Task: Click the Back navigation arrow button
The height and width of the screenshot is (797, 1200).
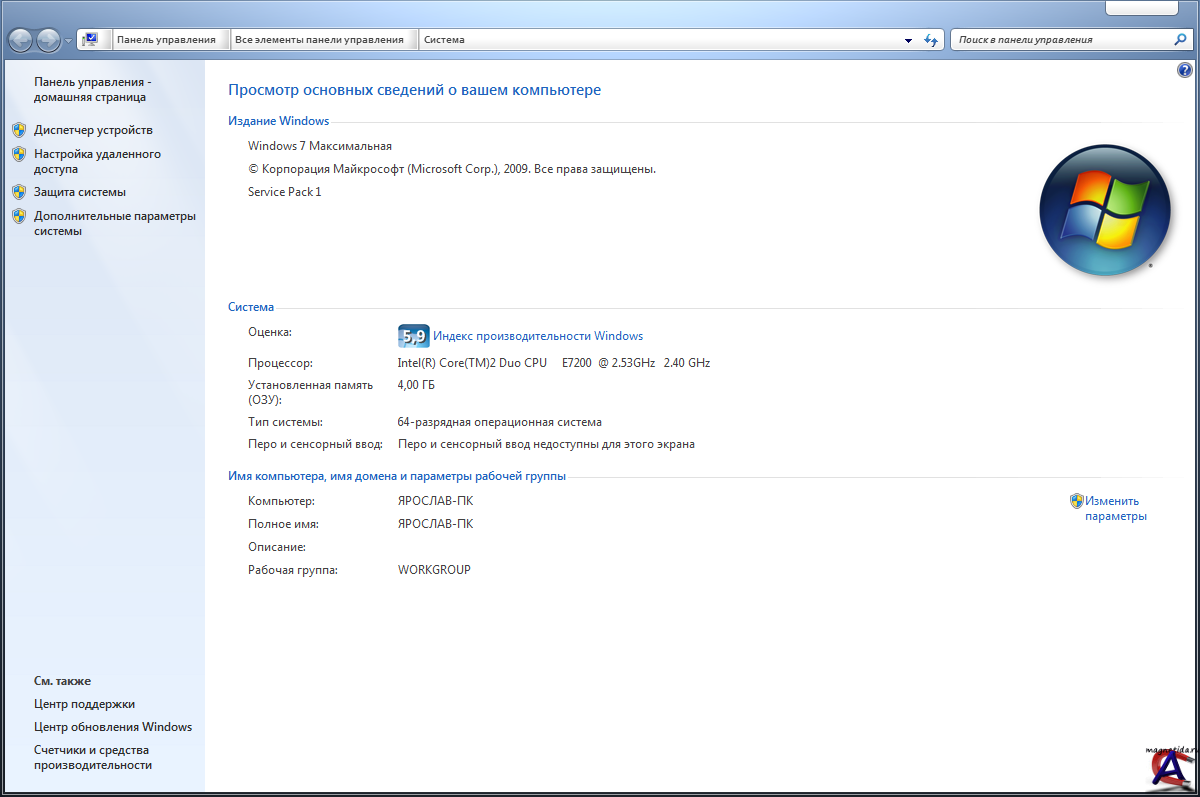Action: point(21,40)
